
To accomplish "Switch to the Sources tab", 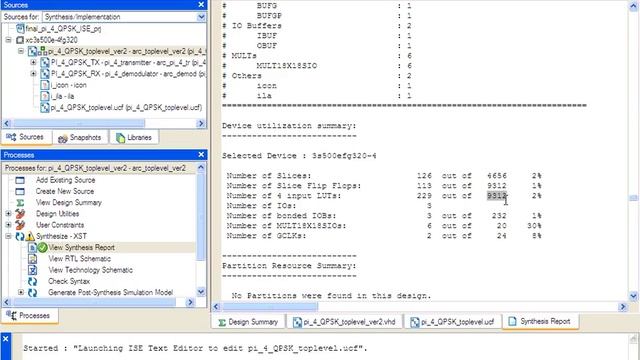I will click(x=27, y=137).
